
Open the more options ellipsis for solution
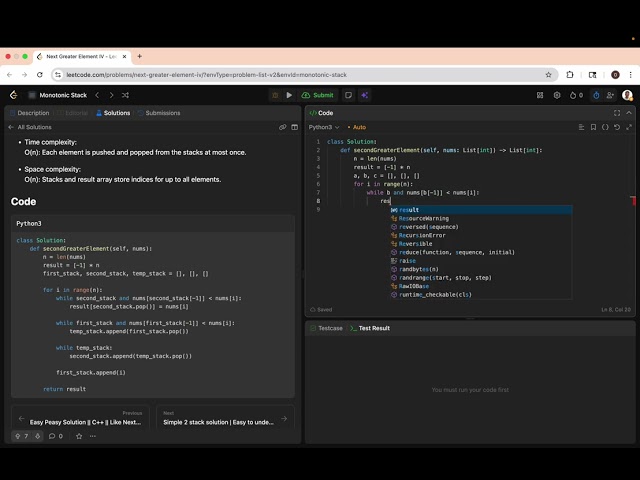click(93, 436)
